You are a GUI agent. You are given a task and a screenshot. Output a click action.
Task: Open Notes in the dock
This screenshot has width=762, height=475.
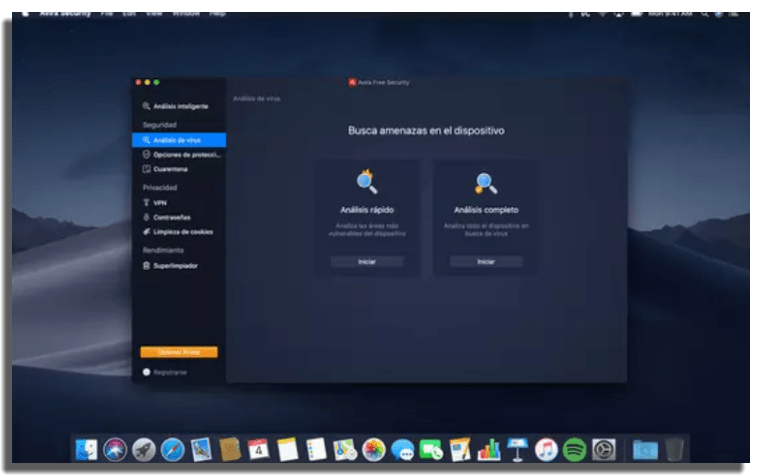coord(287,450)
